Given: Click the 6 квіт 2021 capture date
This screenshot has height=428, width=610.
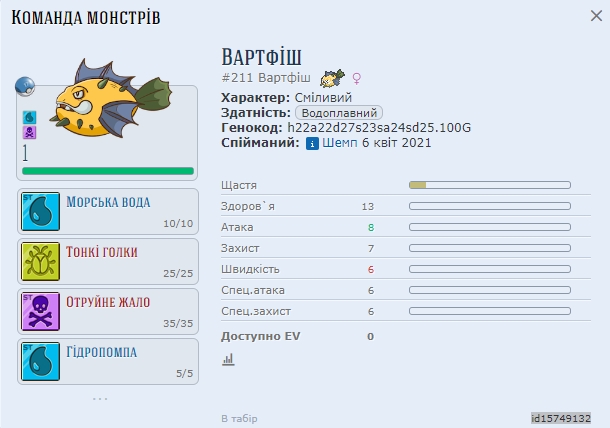Looking at the screenshot, I should pyautogui.click(x=396, y=143).
